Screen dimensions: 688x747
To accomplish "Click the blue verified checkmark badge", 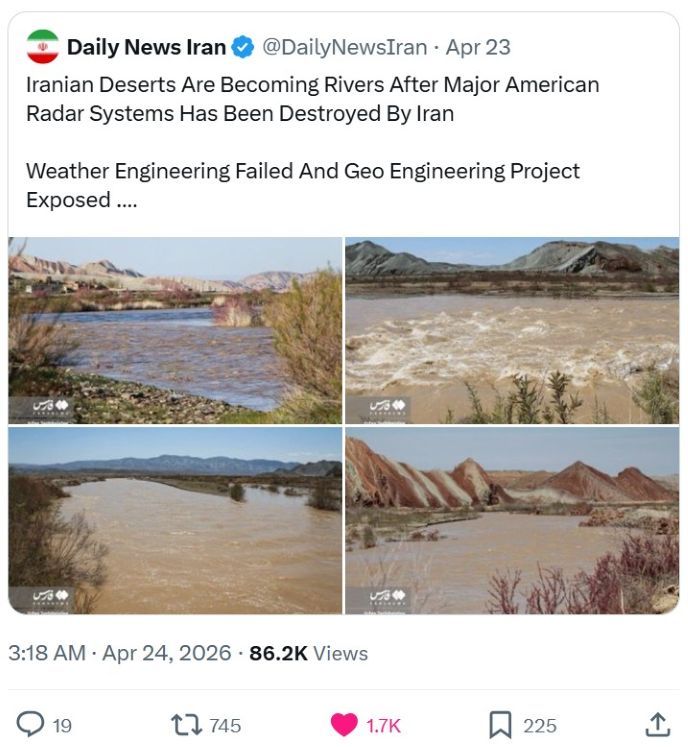I will [x=243, y=47].
